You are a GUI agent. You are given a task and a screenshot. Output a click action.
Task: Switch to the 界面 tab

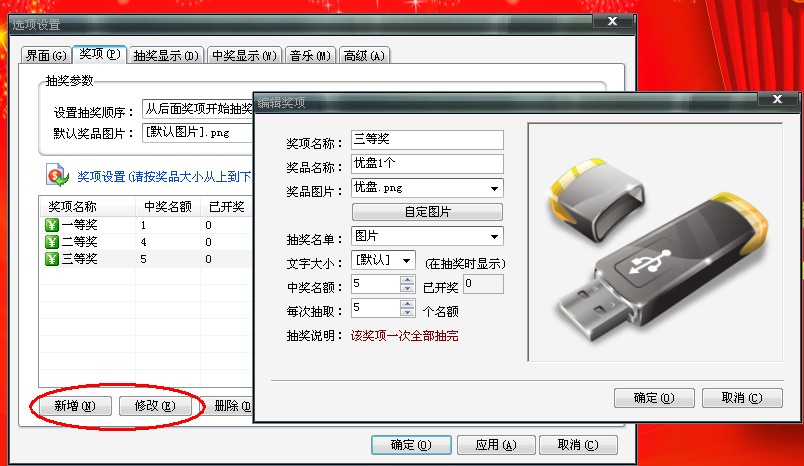(x=45, y=55)
